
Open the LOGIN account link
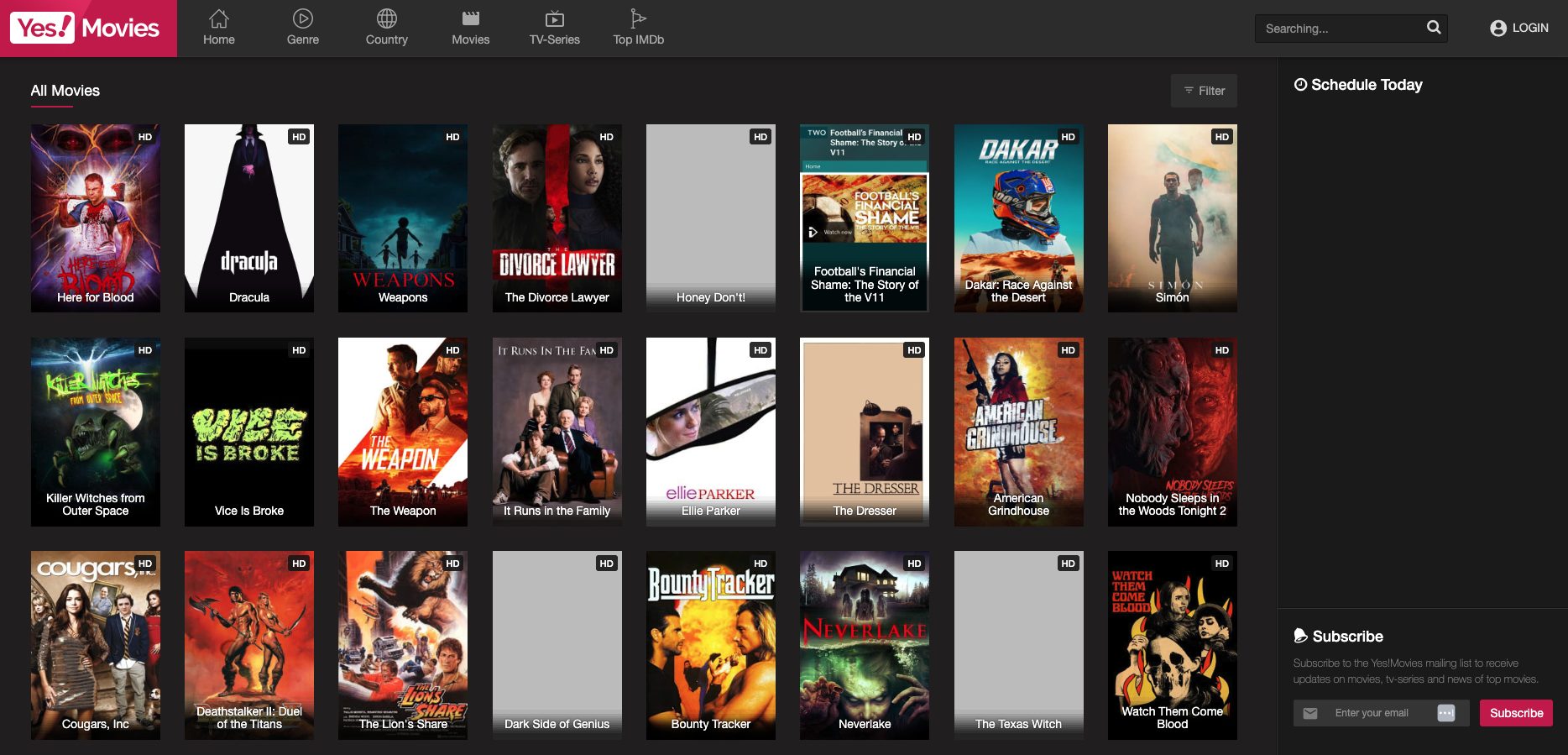(1519, 28)
